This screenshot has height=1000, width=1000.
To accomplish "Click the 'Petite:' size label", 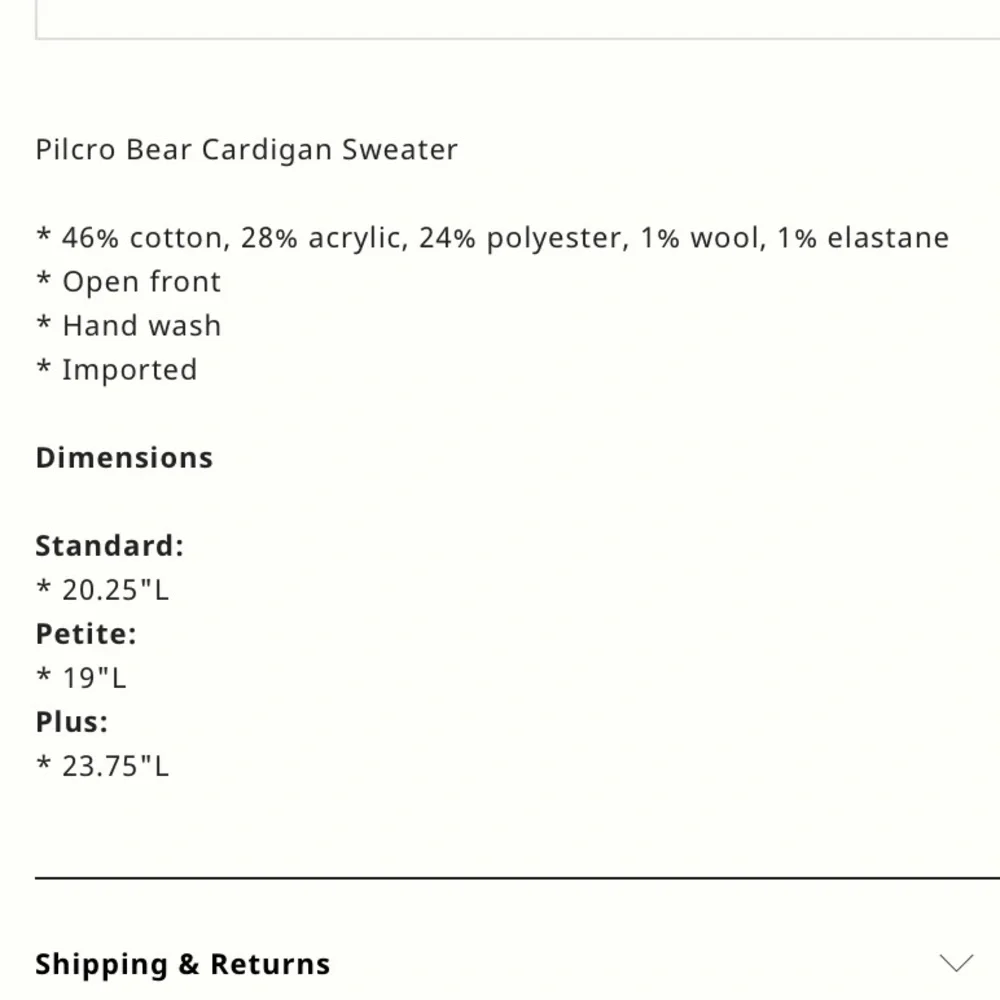I will coord(86,634).
